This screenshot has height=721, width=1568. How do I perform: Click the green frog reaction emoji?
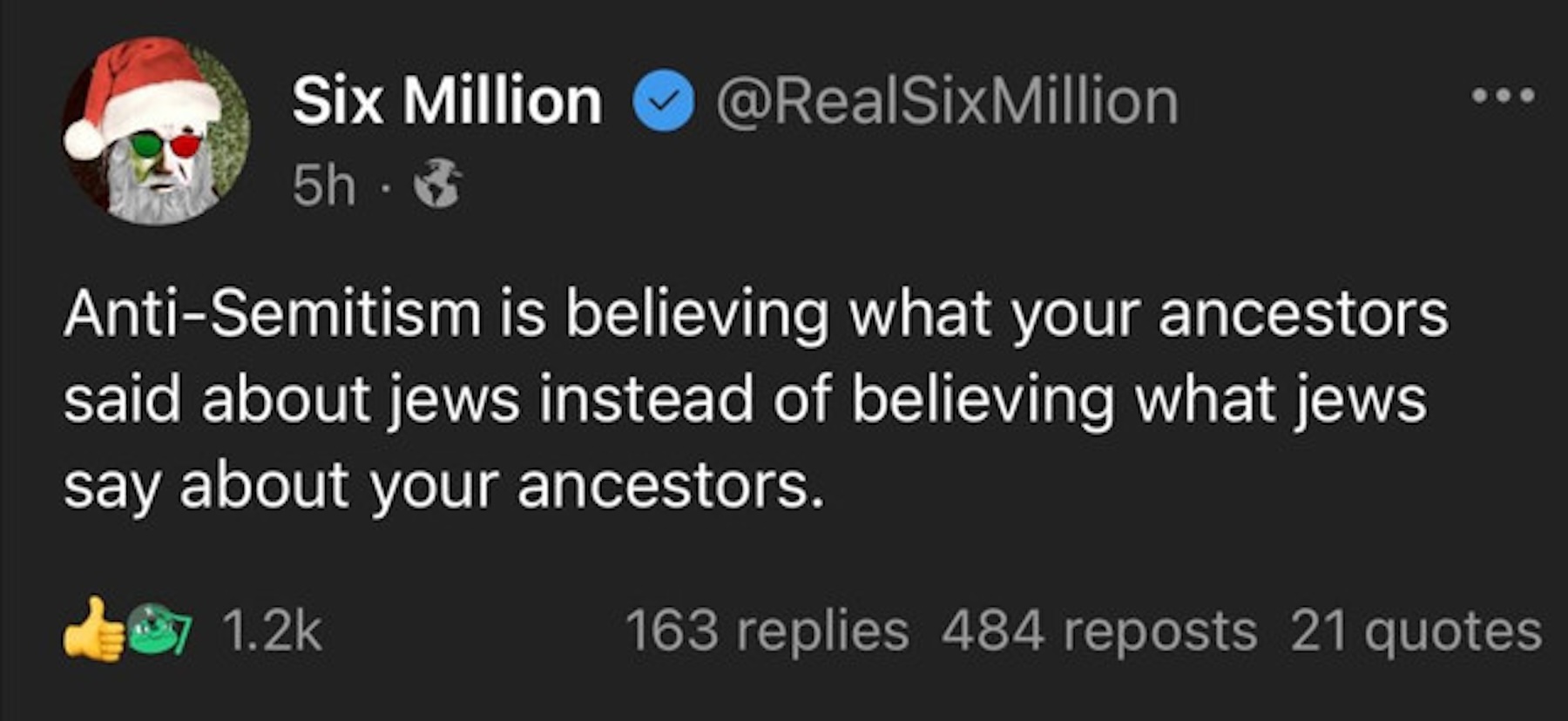point(159,630)
